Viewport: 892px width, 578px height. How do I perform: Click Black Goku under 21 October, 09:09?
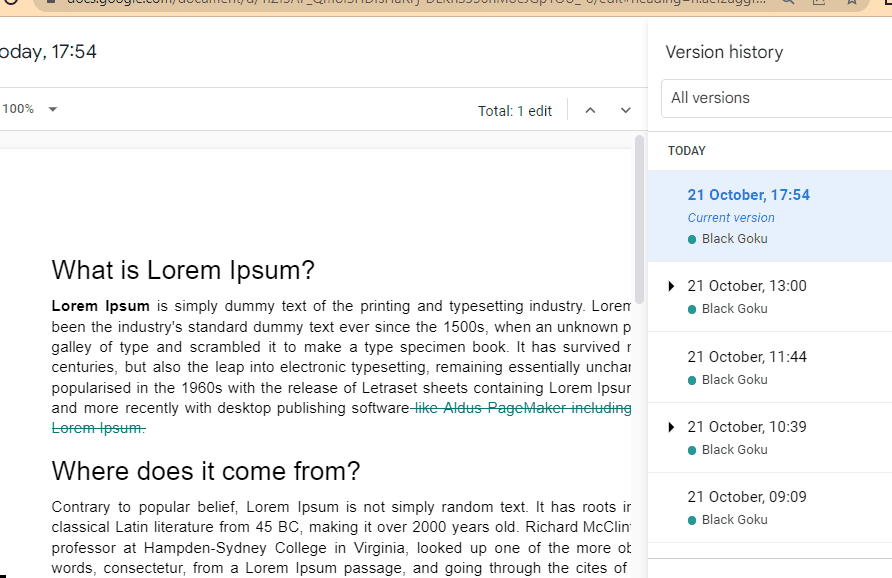pos(734,519)
